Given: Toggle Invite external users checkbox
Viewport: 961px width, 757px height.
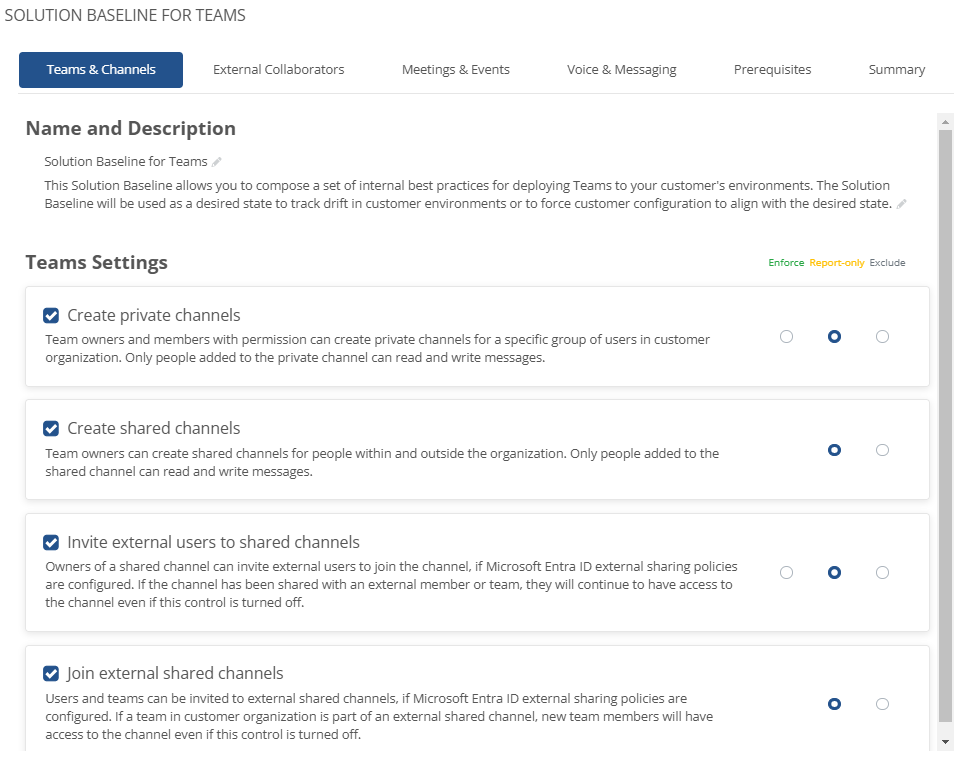Looking at the screenshot, I should pos(51,542).
